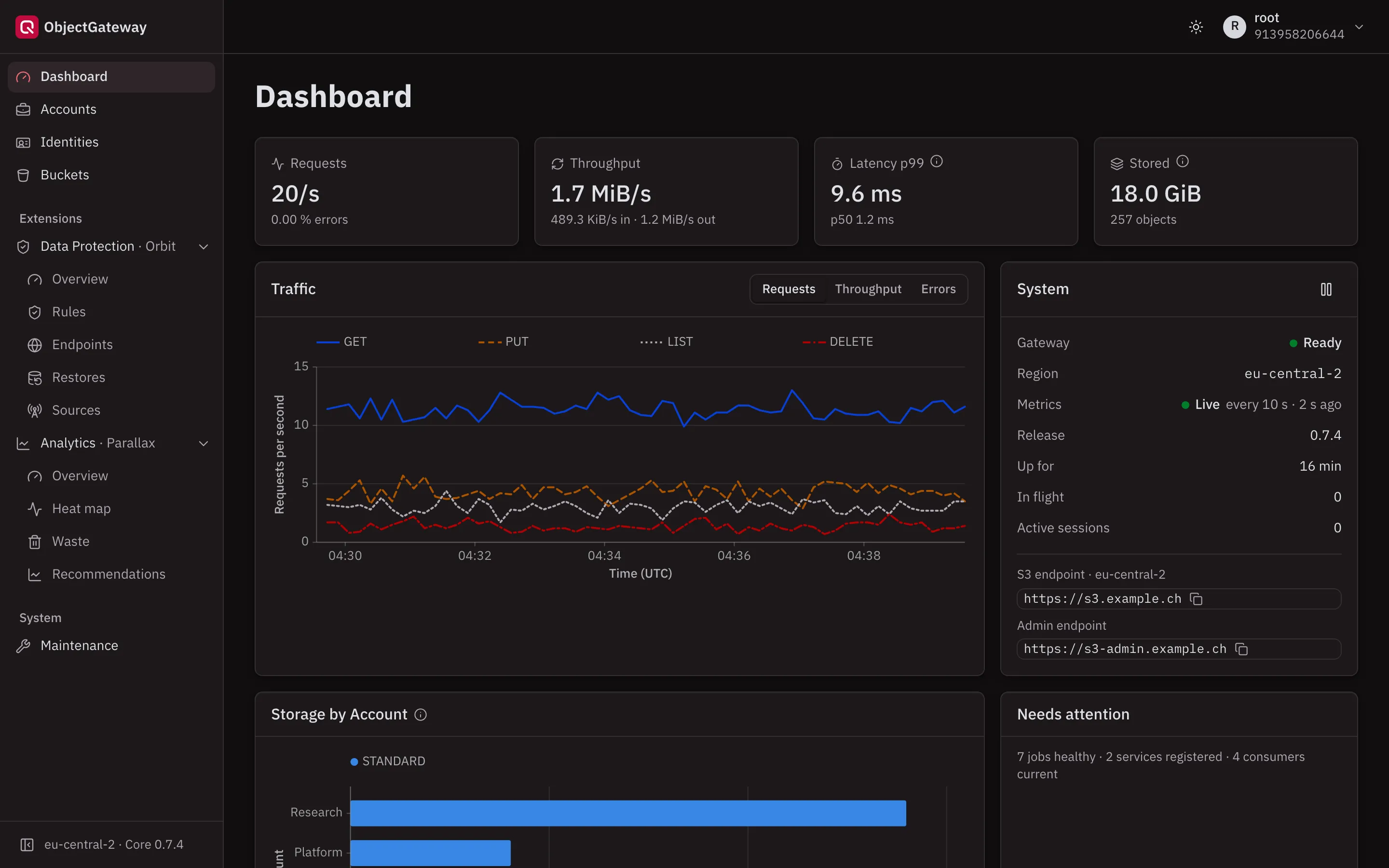This screenshot has height=868, width=1389.
Task: Collapse sidebar via bottom panel icon
Action: (27, 845)
